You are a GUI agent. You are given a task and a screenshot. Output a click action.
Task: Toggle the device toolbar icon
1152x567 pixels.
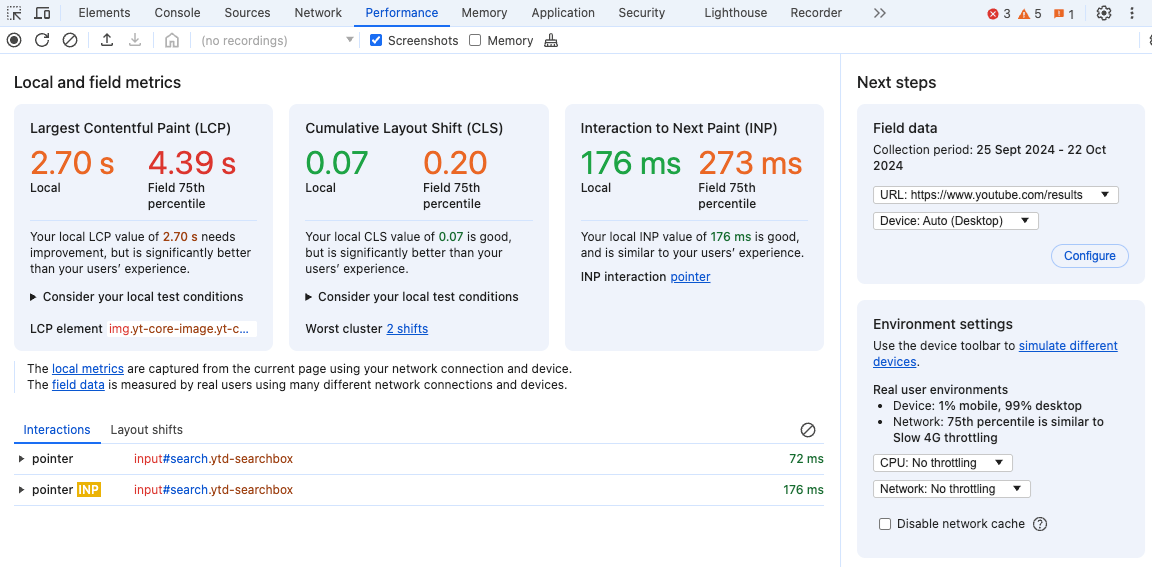click(43, 13)
